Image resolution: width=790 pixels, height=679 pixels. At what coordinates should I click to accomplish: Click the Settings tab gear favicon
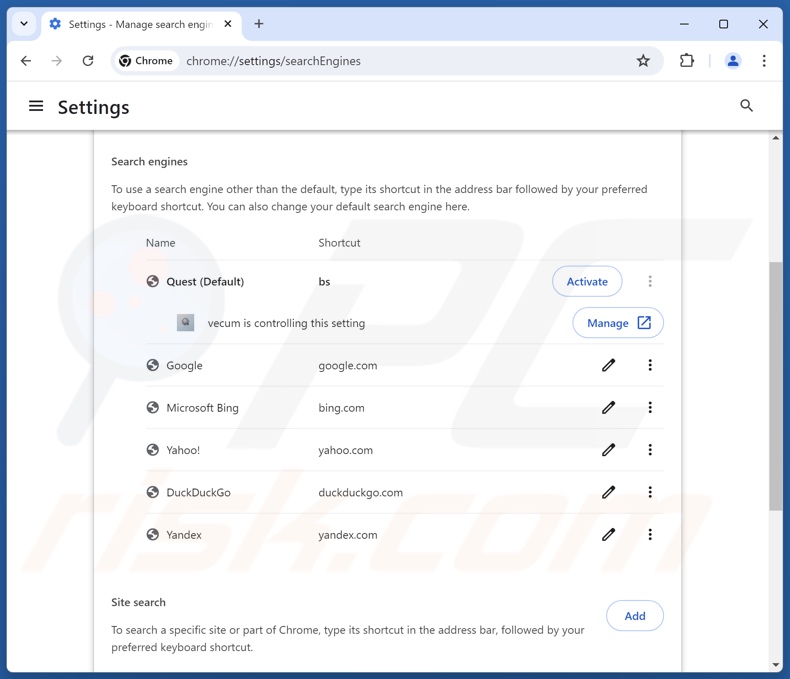(x=55, y=24)
